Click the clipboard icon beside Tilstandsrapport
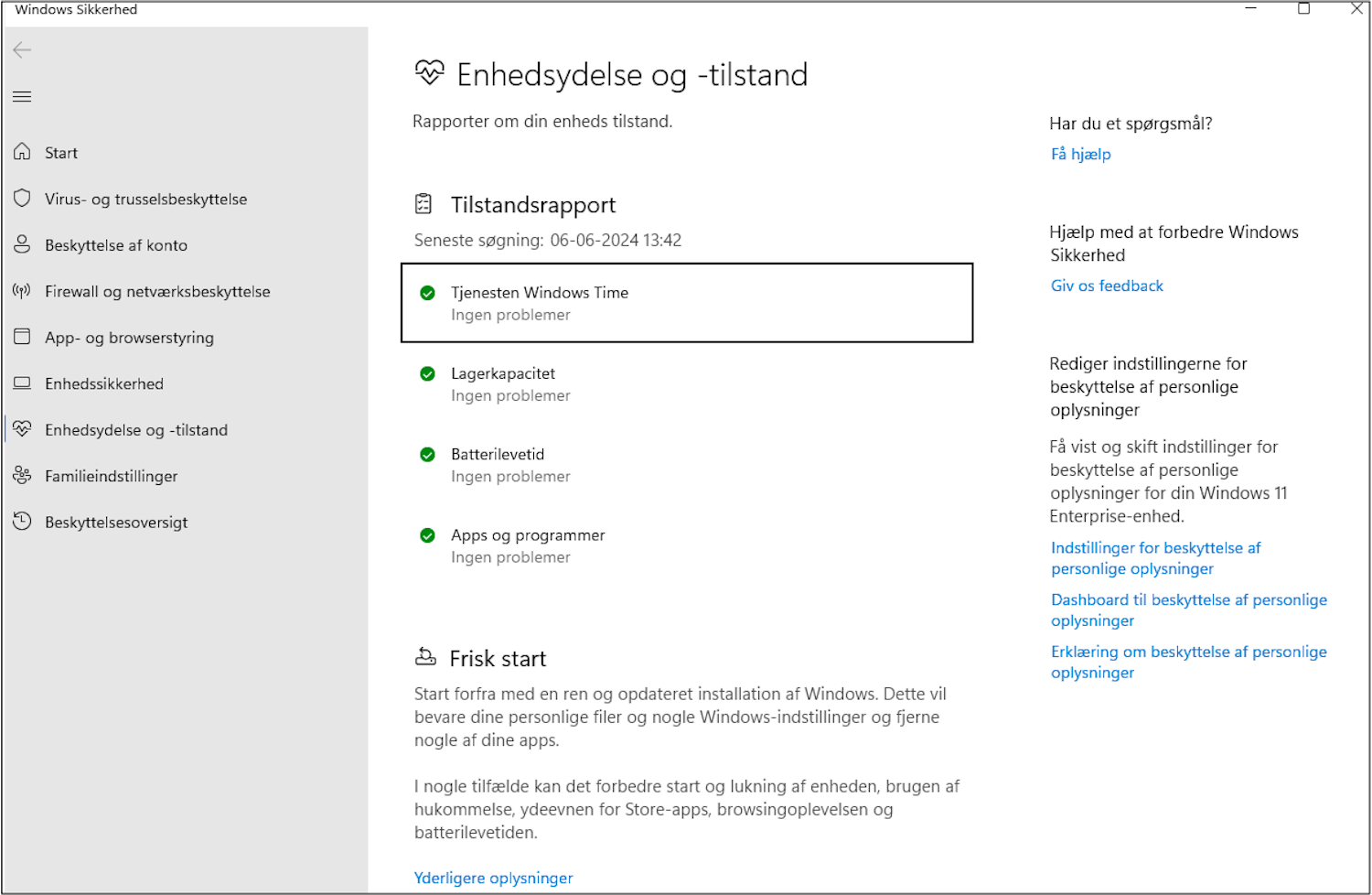The height and width of the screenshot is (895, 1372). [x=423, y=204]
